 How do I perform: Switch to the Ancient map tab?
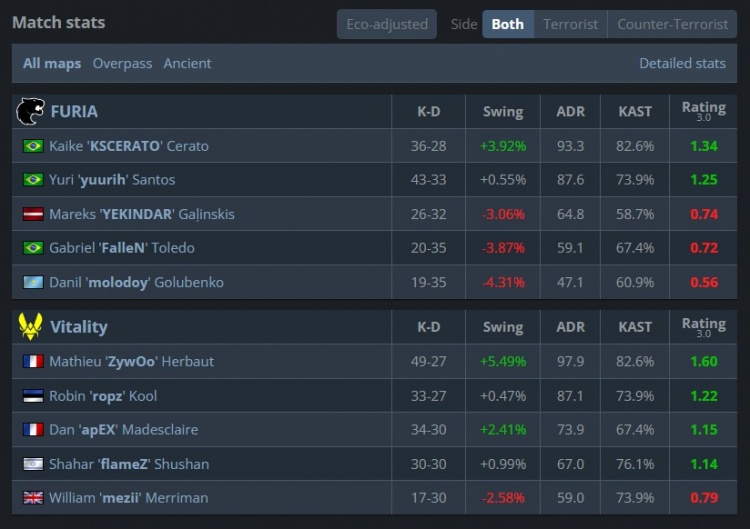(x=187, y=63)
